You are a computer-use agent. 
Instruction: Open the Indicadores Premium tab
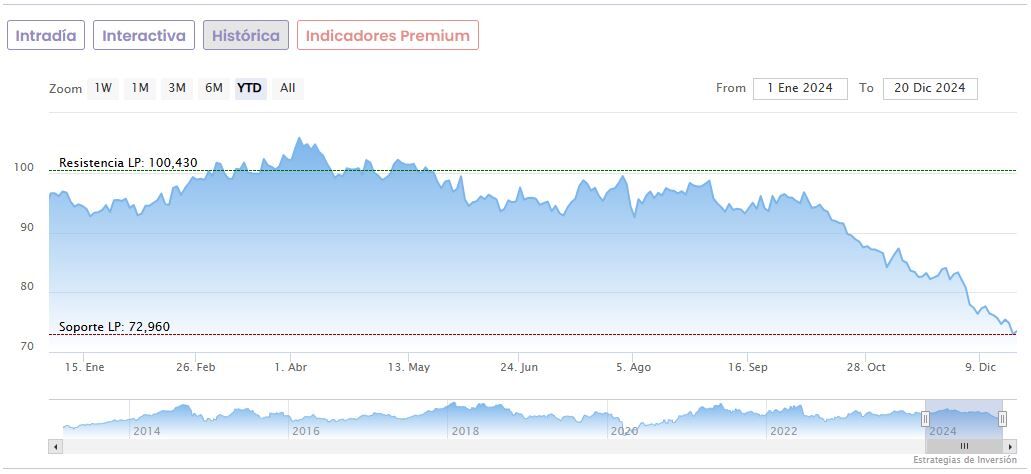387,35
